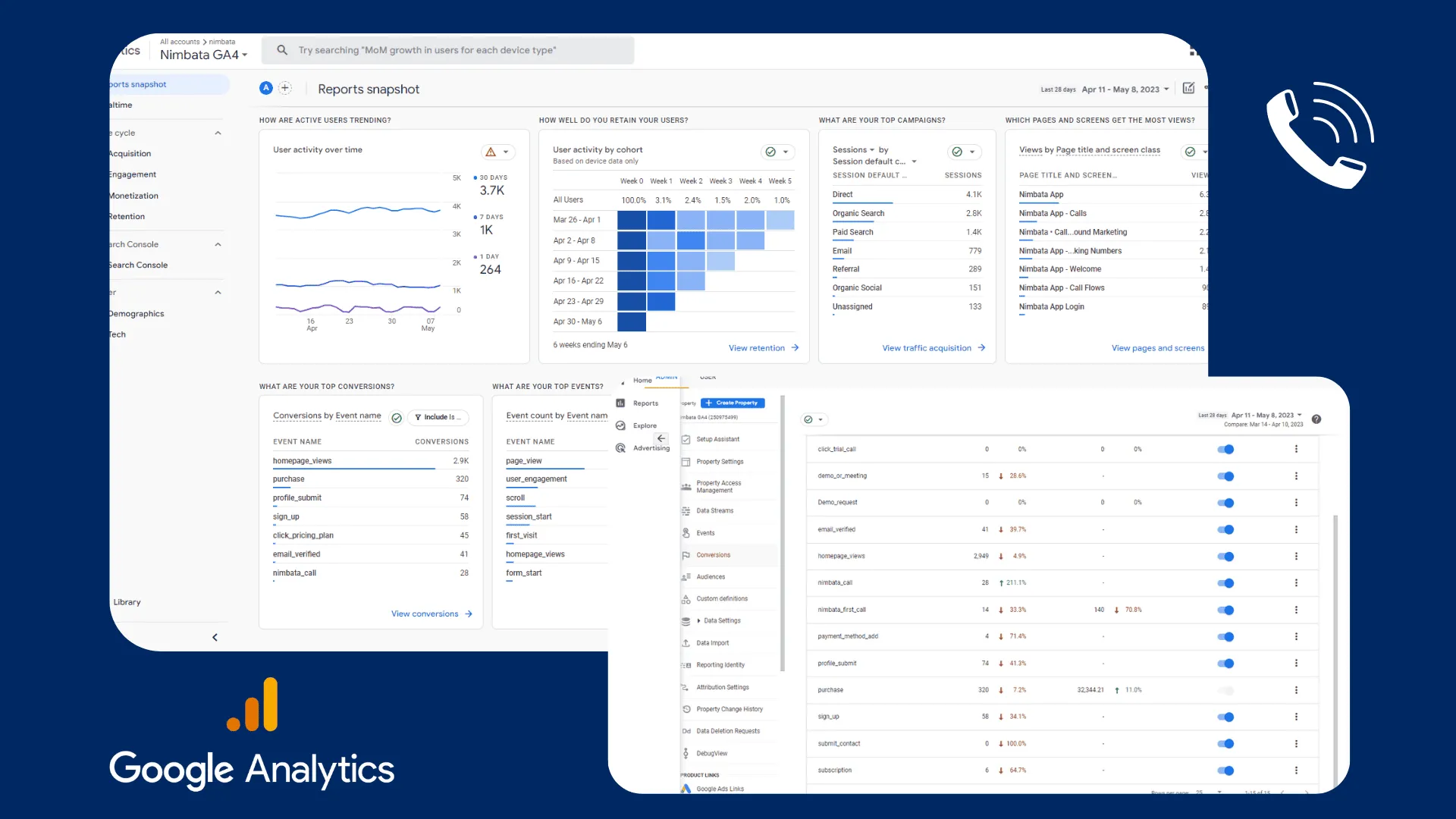Toggle nimbata_first_call conversion switch
Screen dimensions: 1456x819
click(1225, 610)
